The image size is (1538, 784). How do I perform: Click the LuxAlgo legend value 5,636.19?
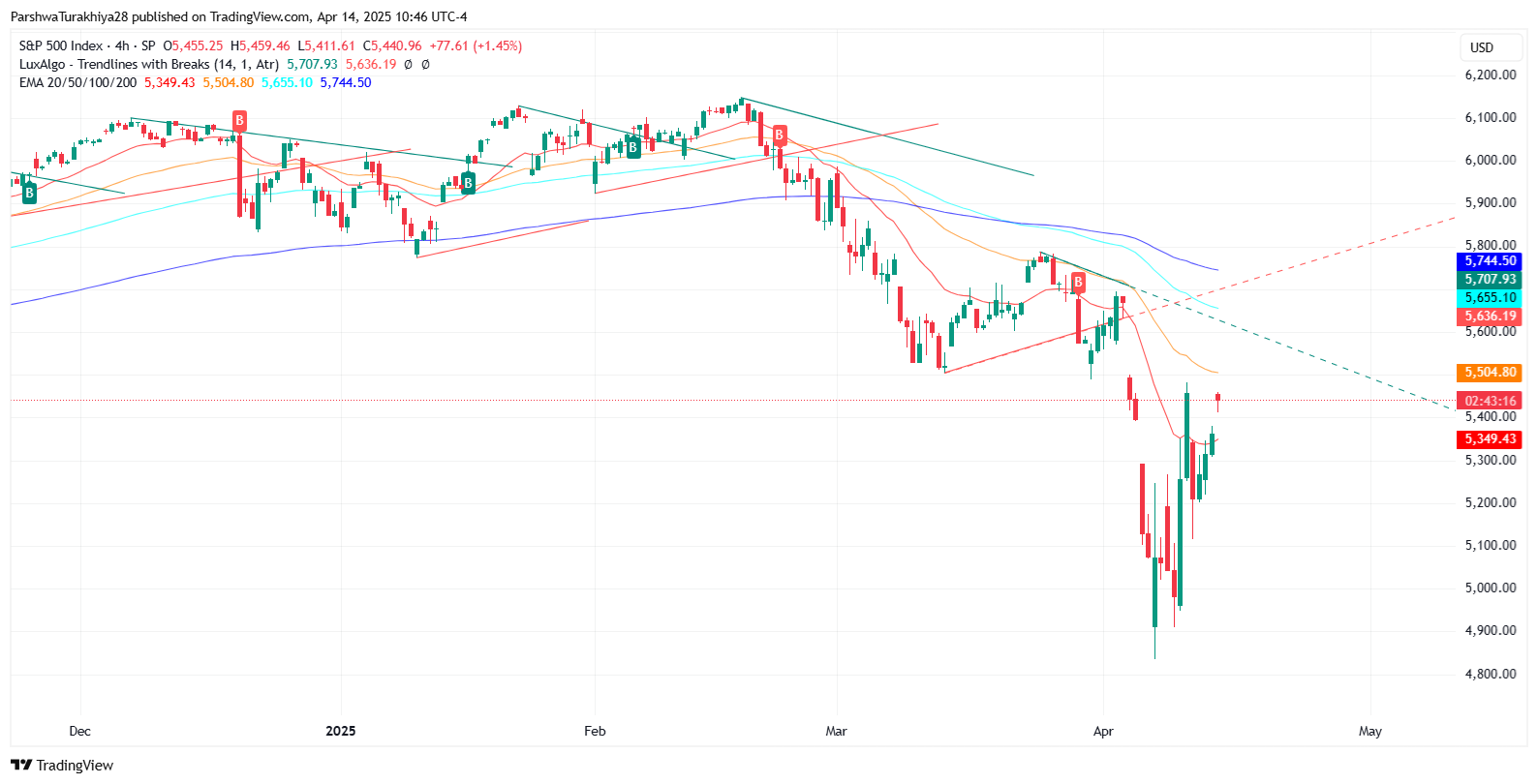371,64
